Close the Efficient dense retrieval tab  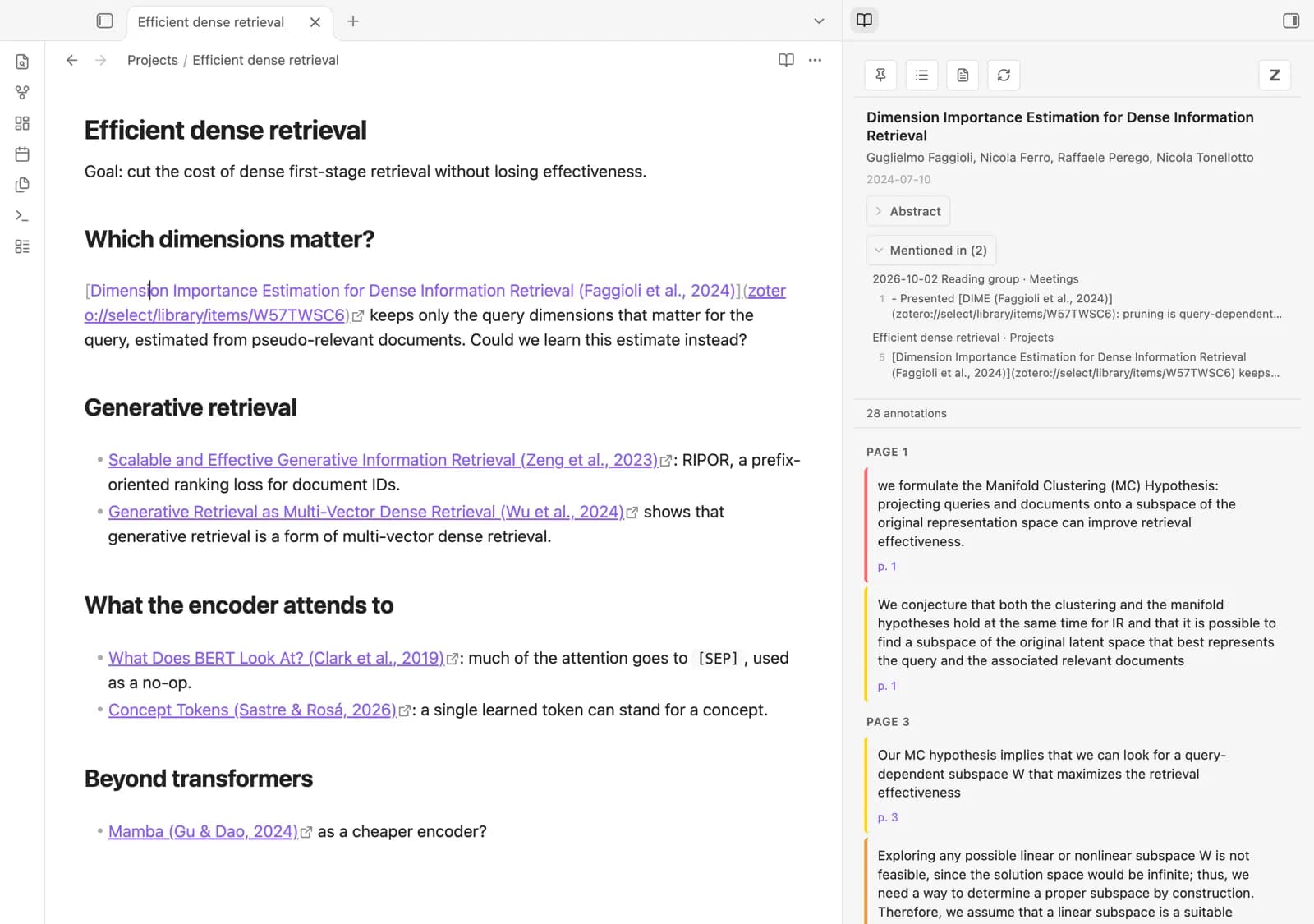pyautogui.click(x=315, y=22)
